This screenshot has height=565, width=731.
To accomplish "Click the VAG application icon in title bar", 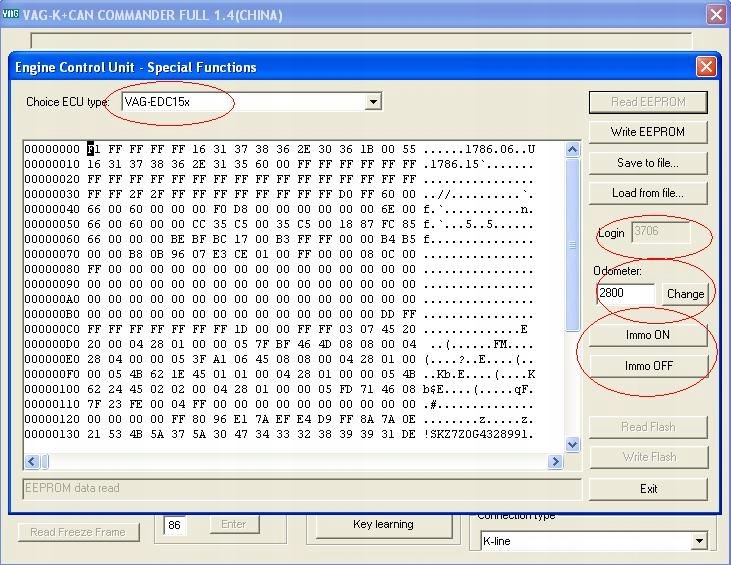I will point(13,15).
